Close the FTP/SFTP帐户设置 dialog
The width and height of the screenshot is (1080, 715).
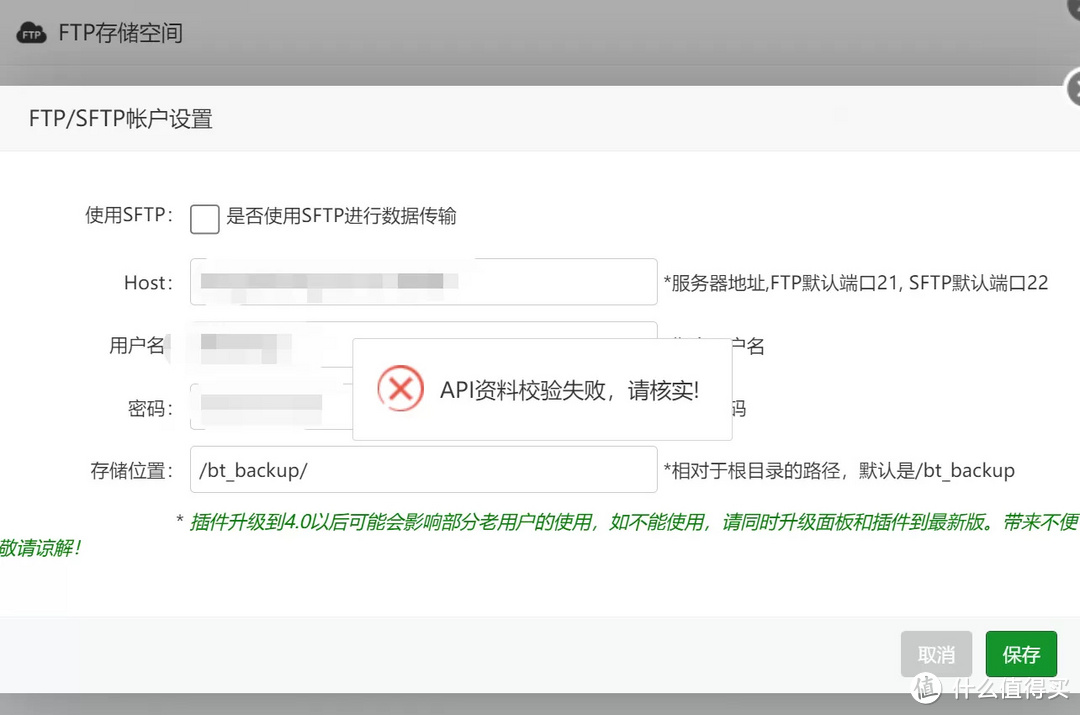pyautogui.click(x=1073, y=89)
